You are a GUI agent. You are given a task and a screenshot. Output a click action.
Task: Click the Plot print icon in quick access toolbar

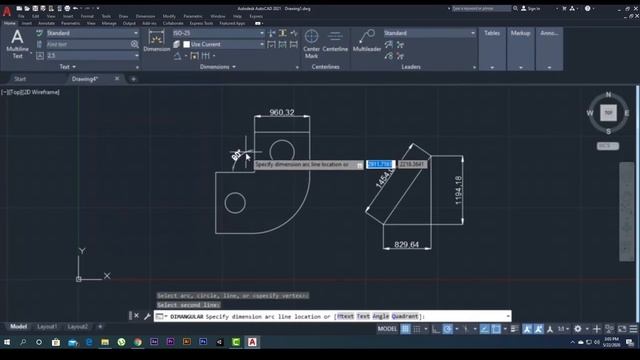tap(67, 8)
